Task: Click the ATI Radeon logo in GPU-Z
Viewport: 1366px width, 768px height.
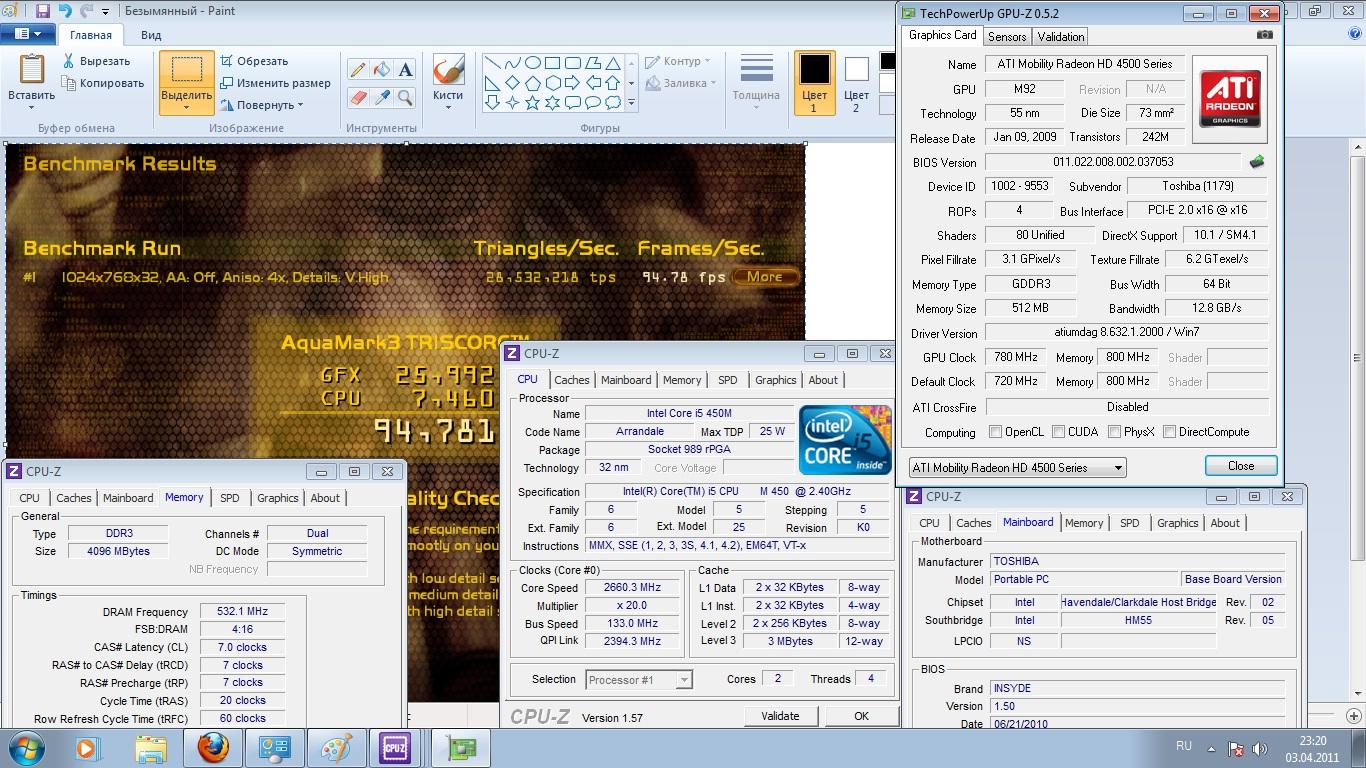Action: pyautogui.click(x=1230, y=99)
